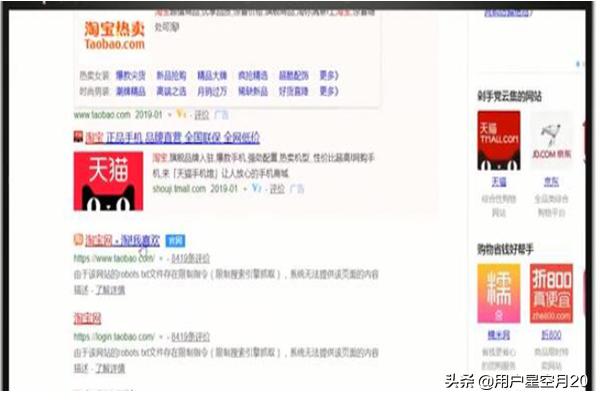Open the 天猫 sidebar text link
The width and height of the screenshot is (600, 400).
pyautogui.click(x=499, y=182)
